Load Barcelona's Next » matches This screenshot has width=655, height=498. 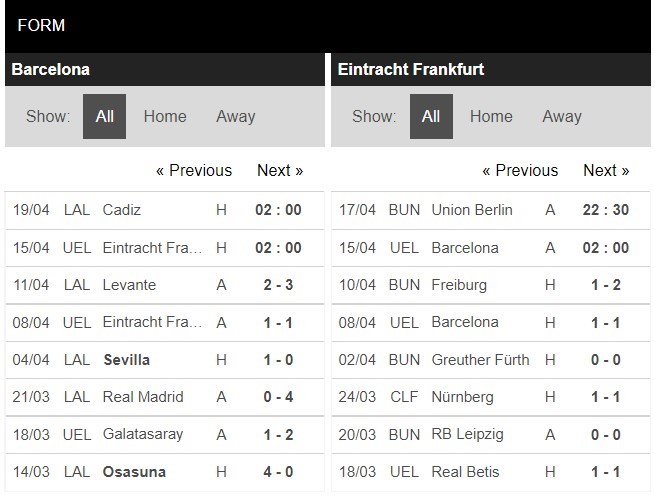[x=280, y=170]
